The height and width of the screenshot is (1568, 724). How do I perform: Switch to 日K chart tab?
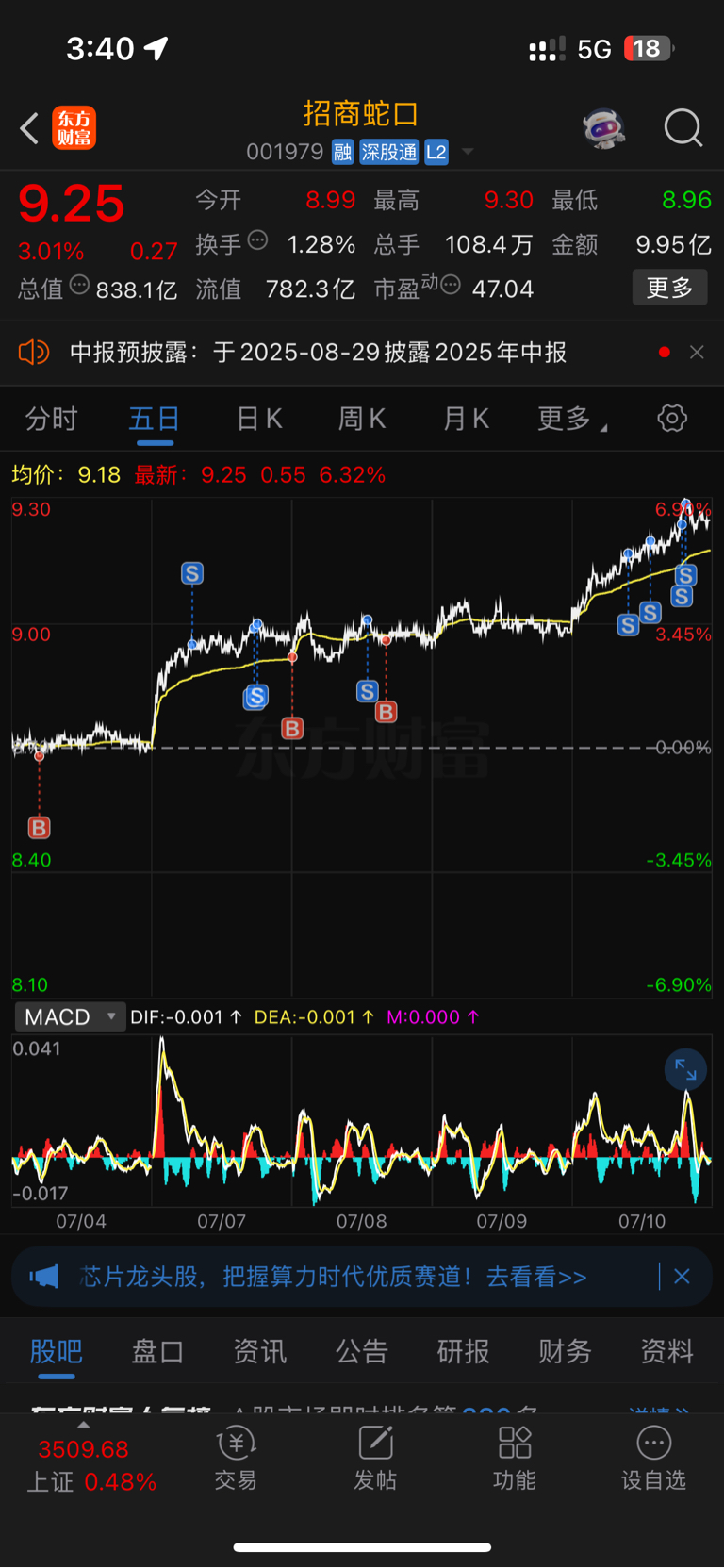point(259,419)
